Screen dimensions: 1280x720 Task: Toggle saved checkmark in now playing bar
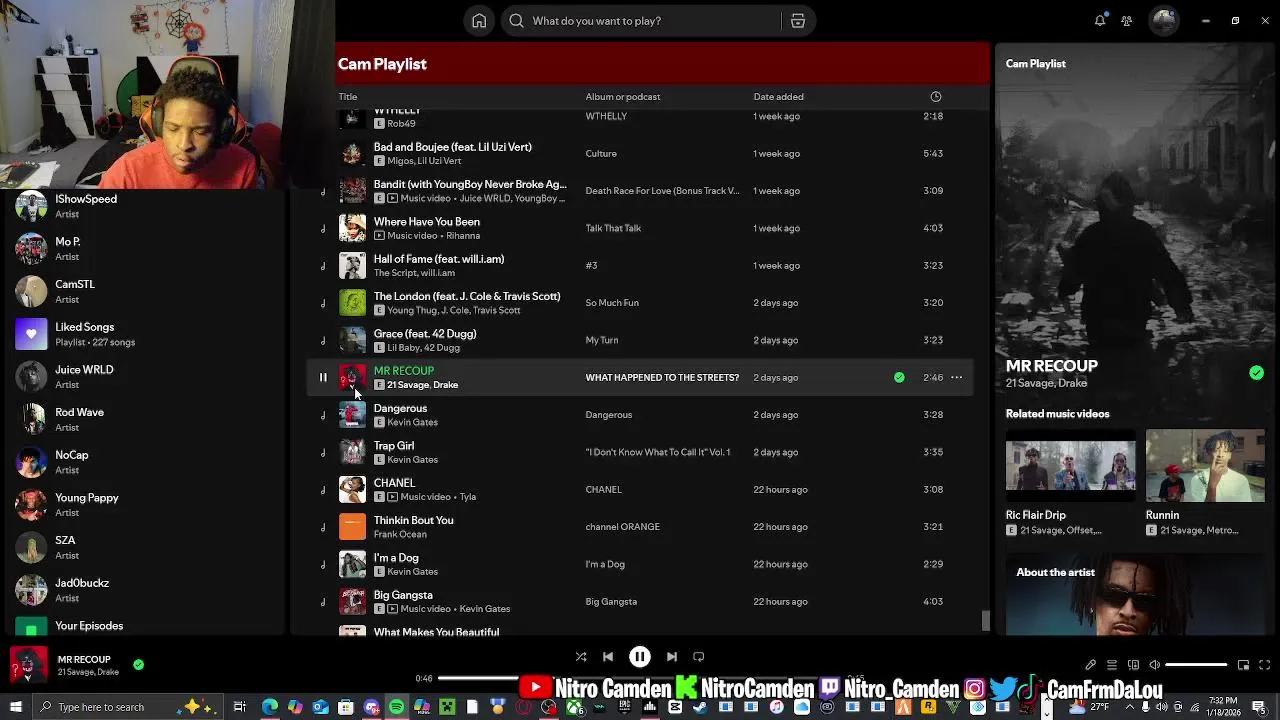pyautogui.click(x=139, y=664)
